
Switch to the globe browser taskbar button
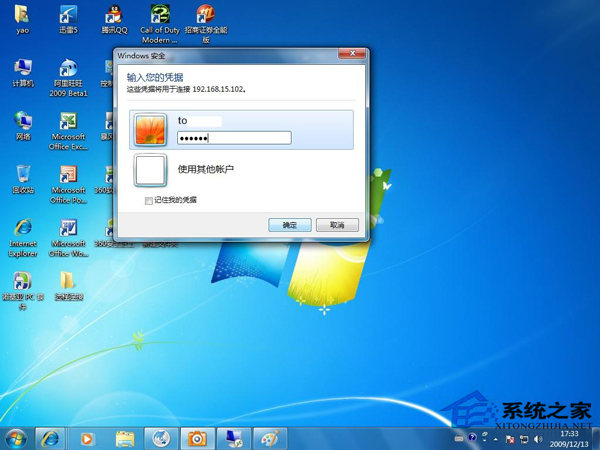[x=161, y=439]
